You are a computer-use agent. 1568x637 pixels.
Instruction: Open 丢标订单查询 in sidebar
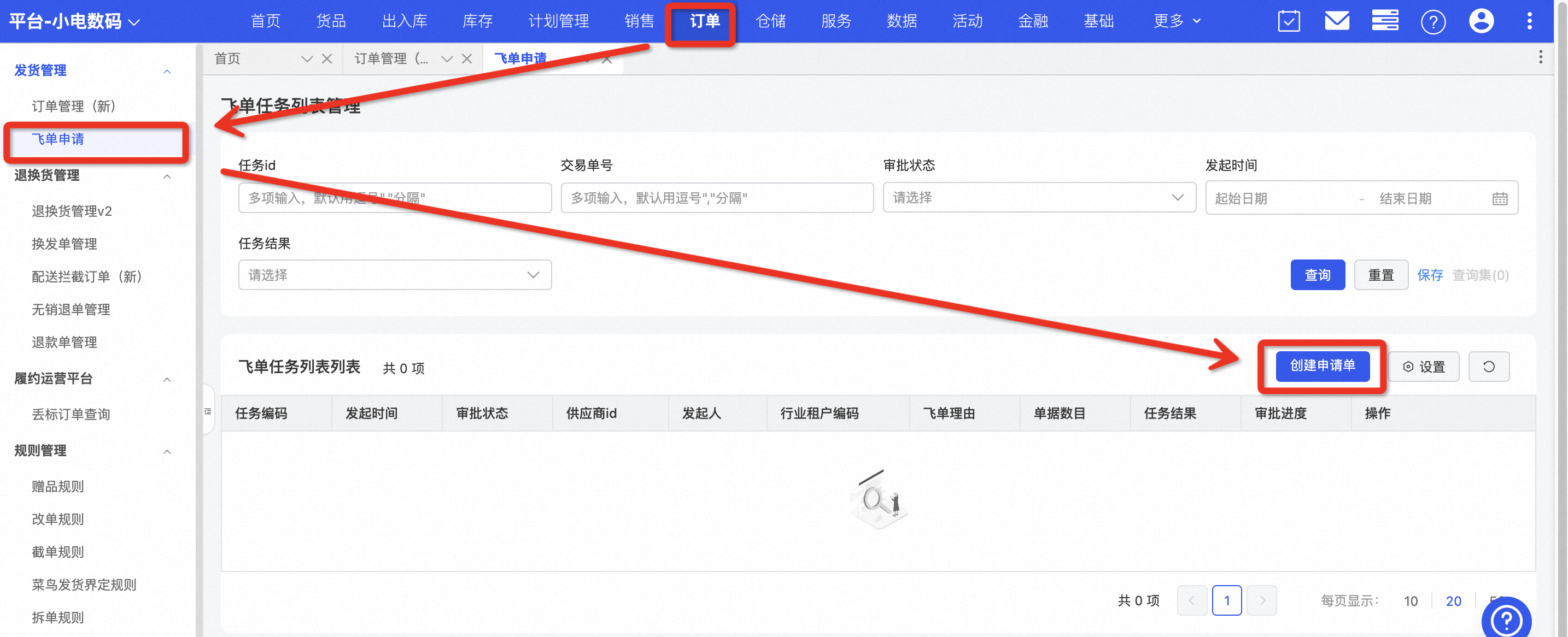tap(71, 414)
